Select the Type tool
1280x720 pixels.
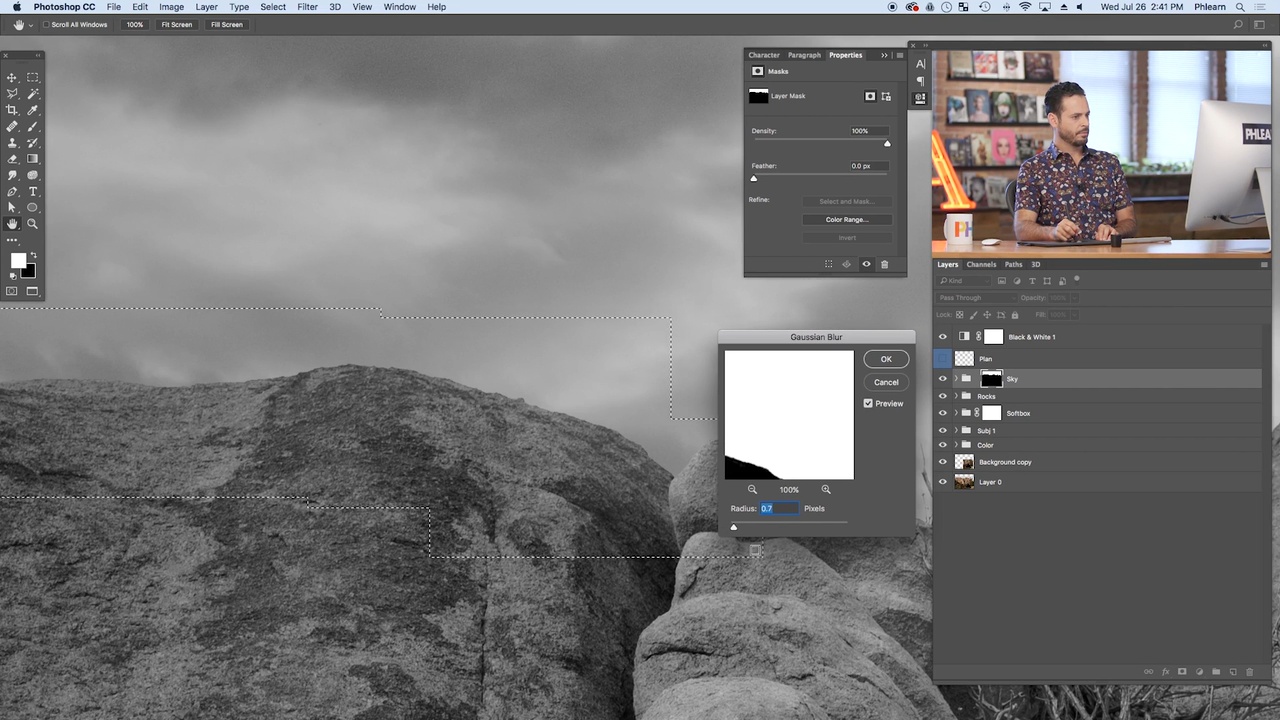[33, 191]
